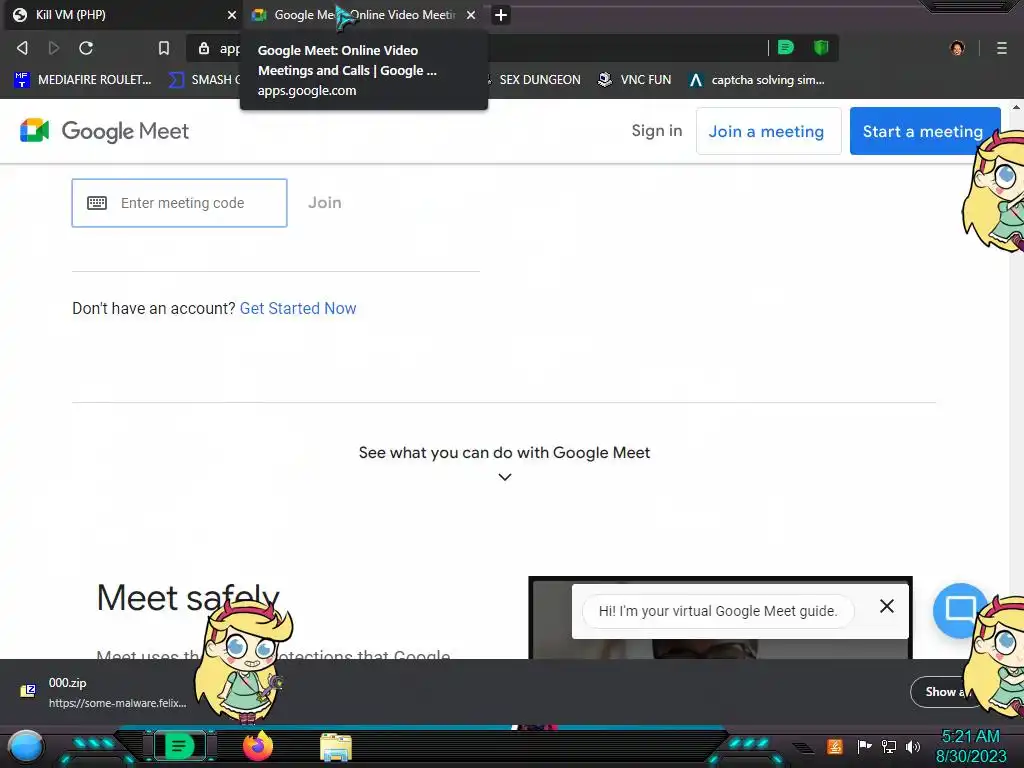Image resolution: width=1024 pixels, height=768 pixels.
Task: Click Show all downloads button
Action: click(944, 692)
